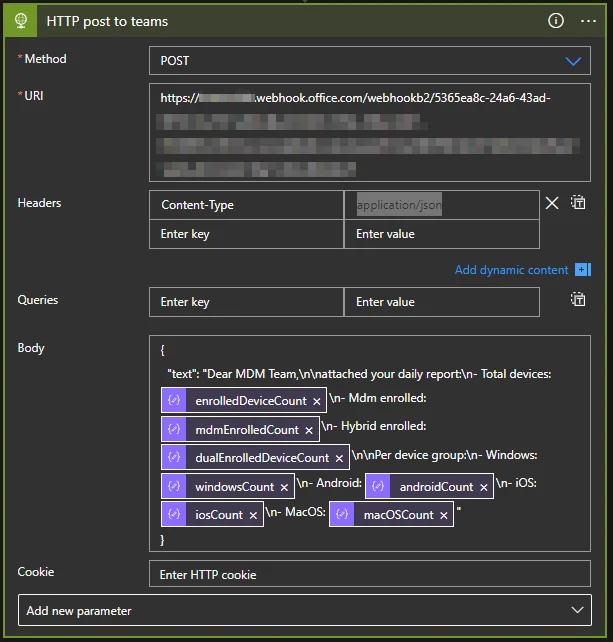The width and height of the screenshot is (613, 642).
Task: Click the HTTP post to teams title
Action: pos(107,21)
